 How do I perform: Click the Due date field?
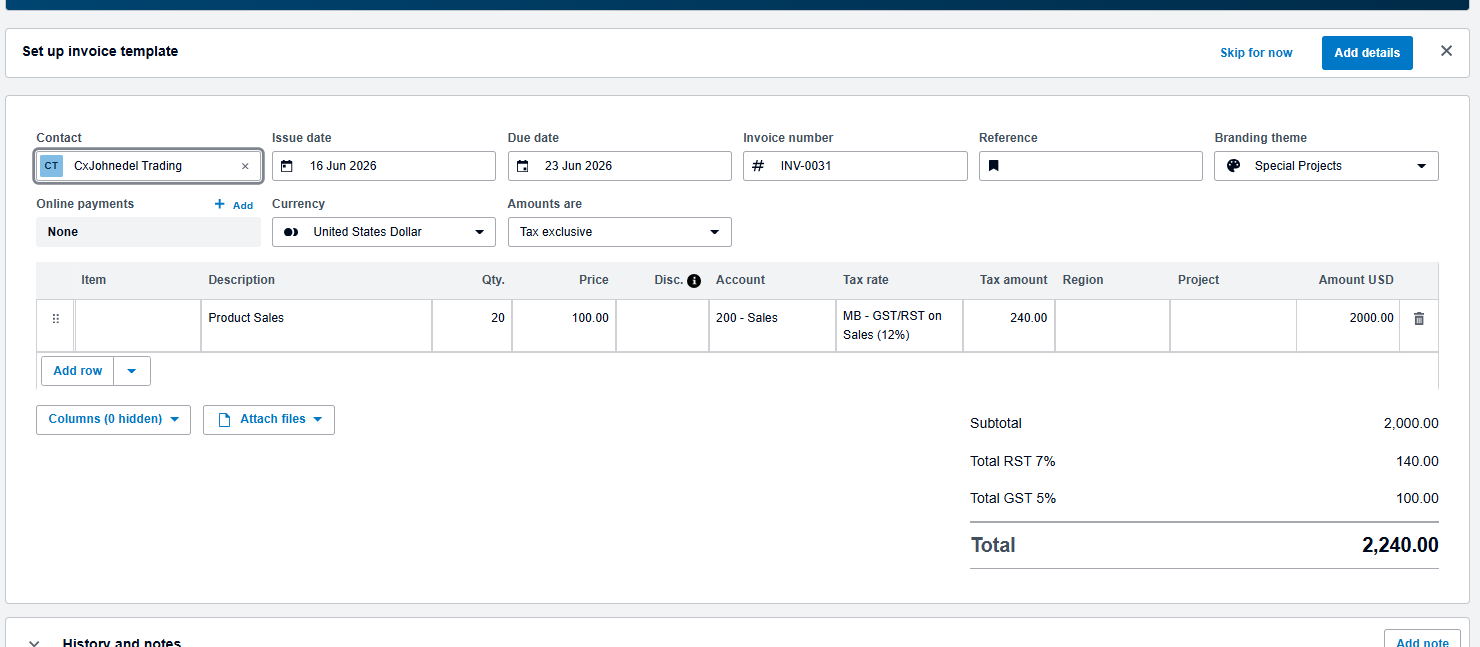pos(620,166)
